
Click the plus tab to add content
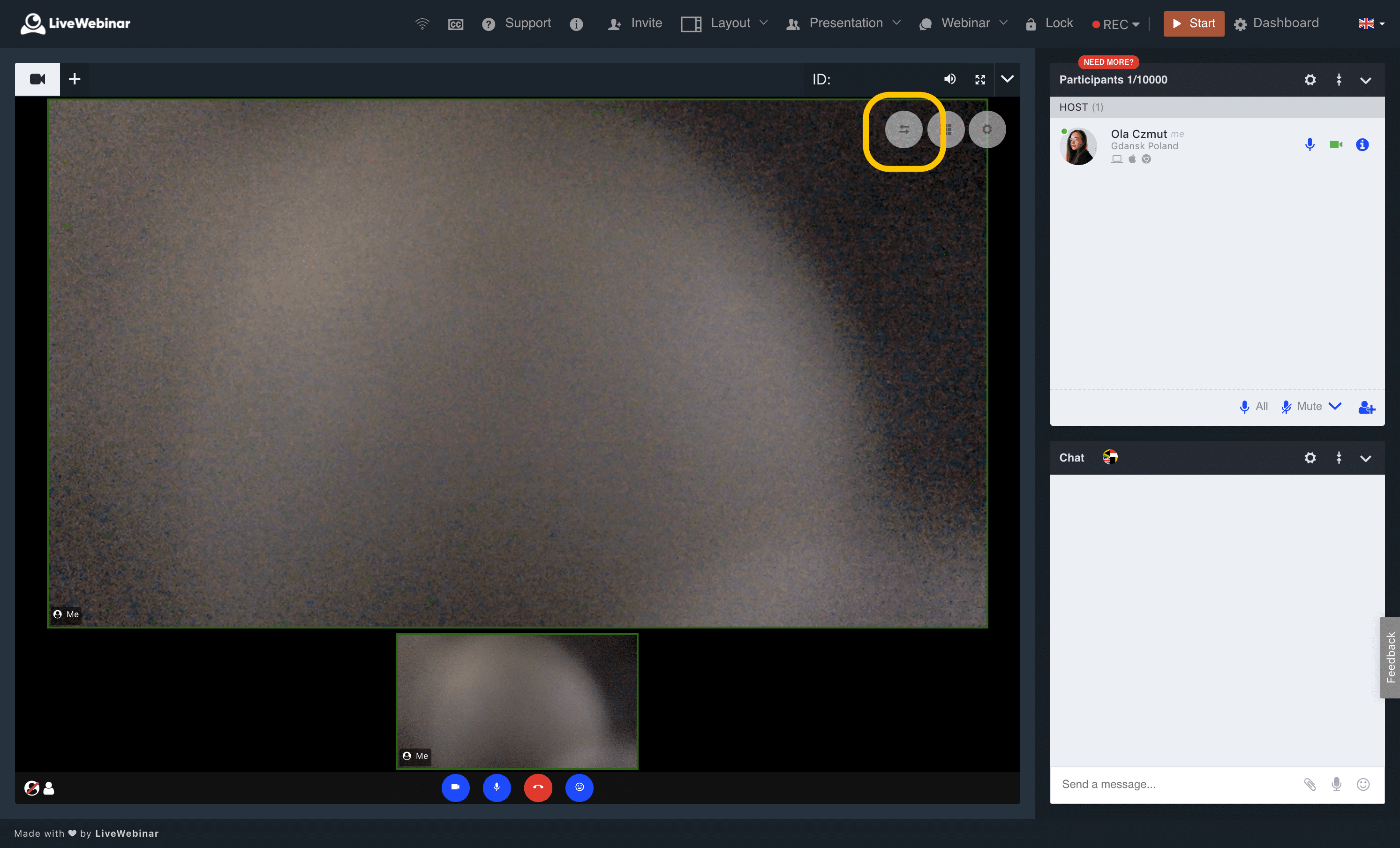75,79
